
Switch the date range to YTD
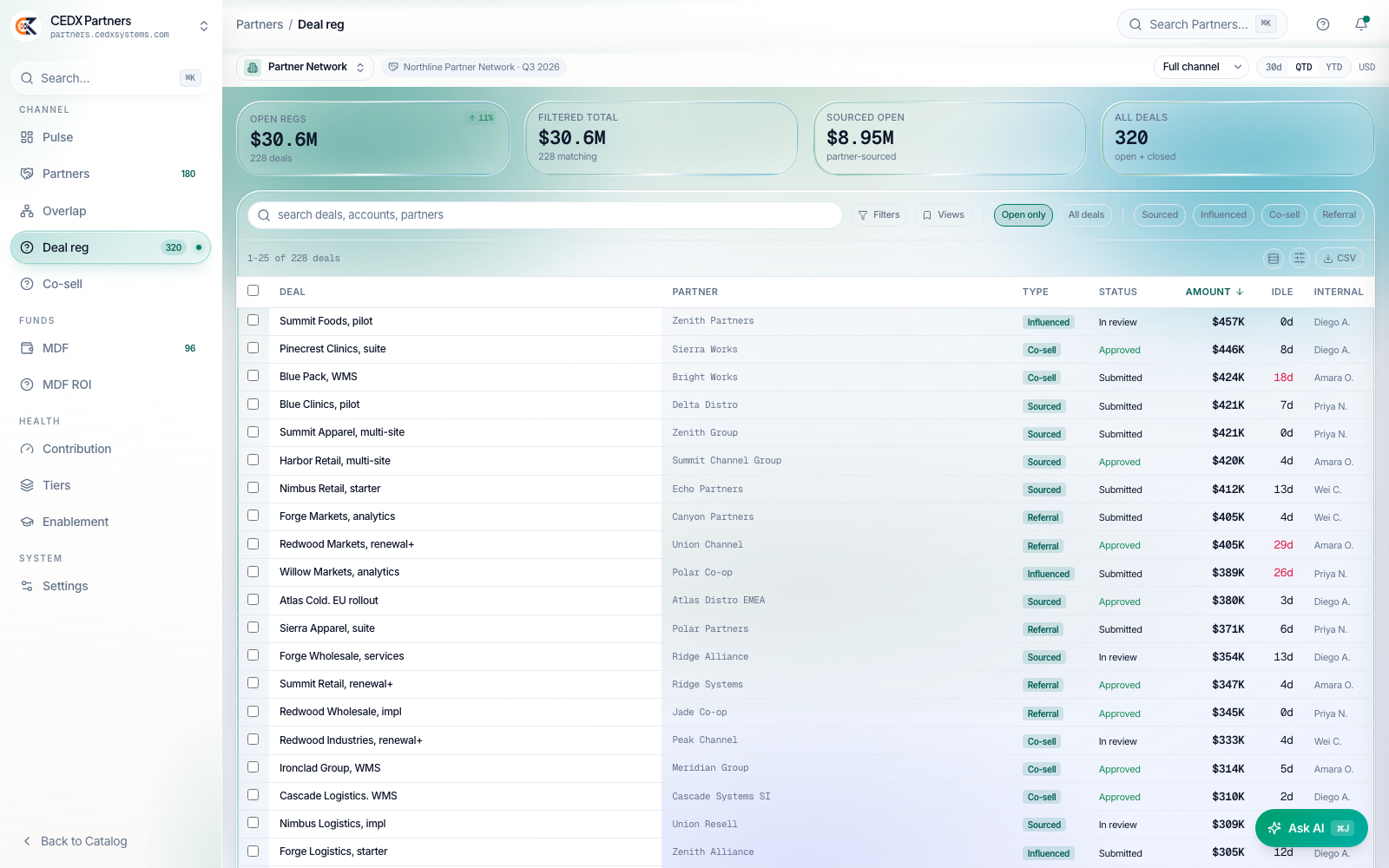(1334, 67)
